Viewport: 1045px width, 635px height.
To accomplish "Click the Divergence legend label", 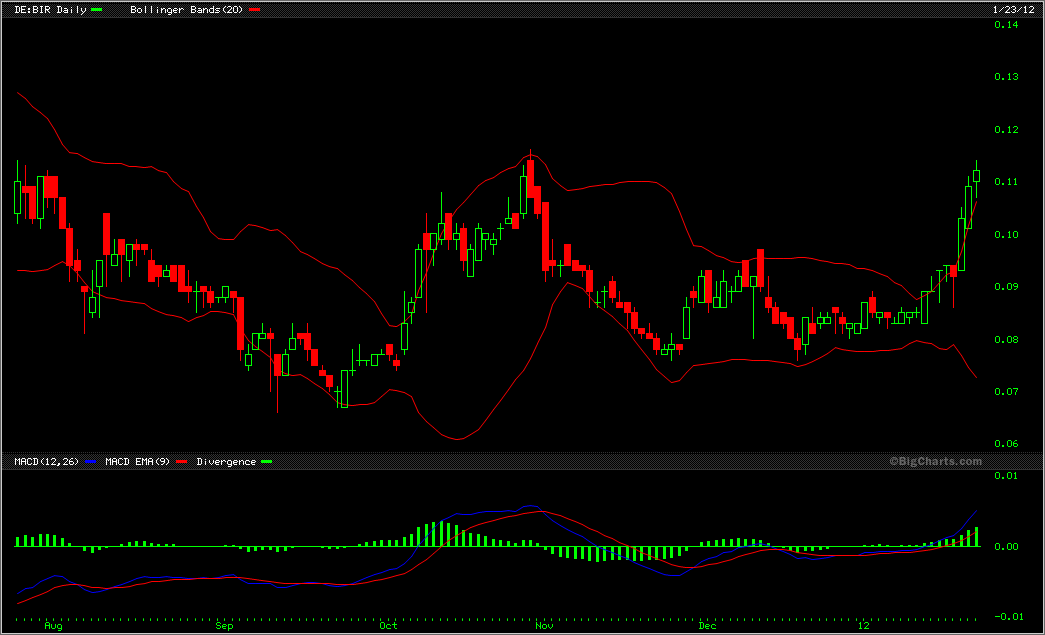I will point(226,461).
